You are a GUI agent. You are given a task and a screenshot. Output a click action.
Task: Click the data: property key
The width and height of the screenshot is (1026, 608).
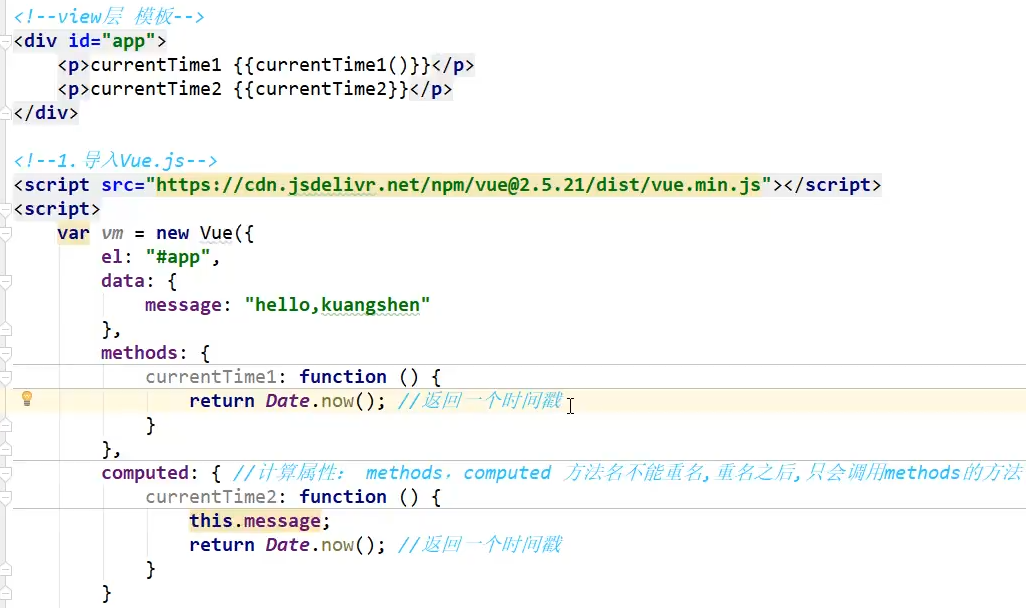coord(128,281)
